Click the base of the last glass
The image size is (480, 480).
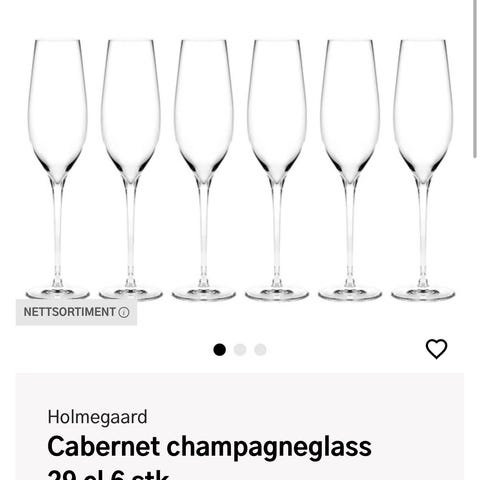point(423,293)
